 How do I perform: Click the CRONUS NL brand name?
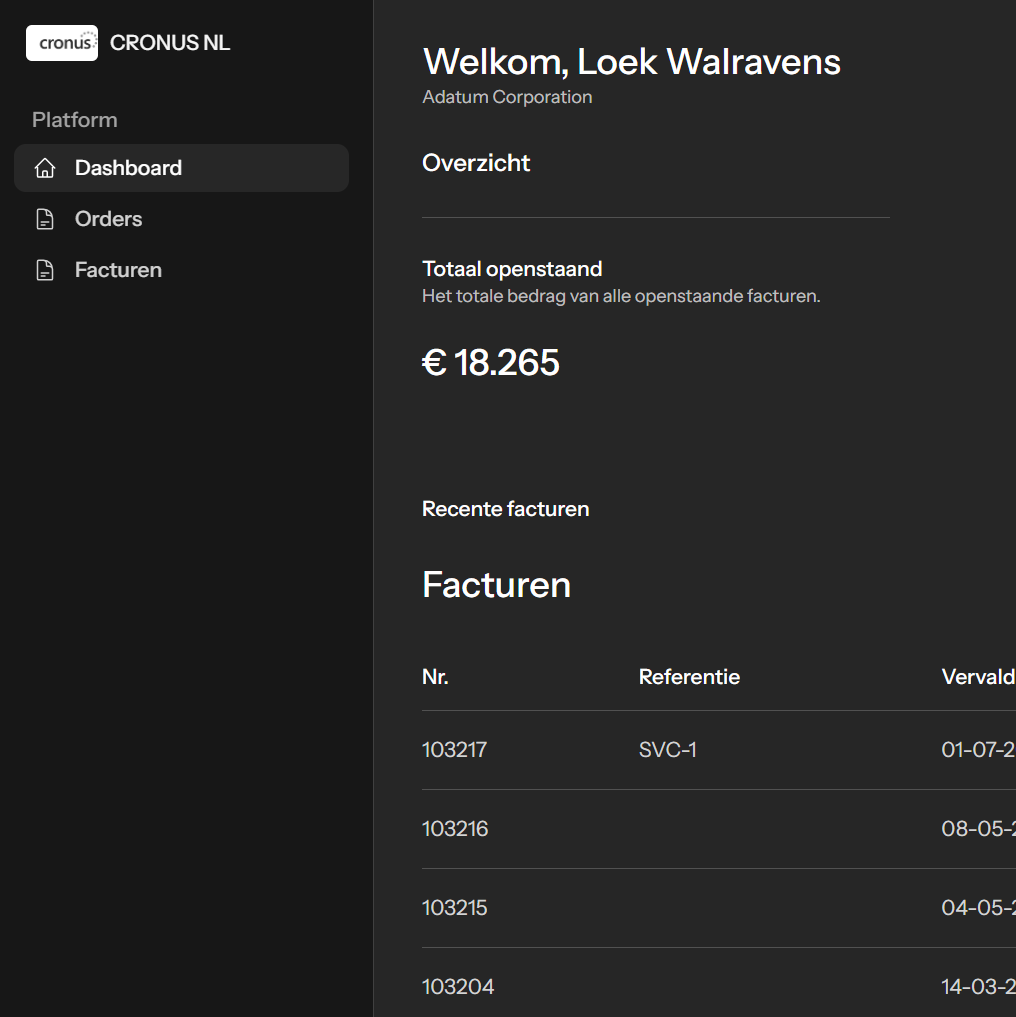tap(170, 42)
